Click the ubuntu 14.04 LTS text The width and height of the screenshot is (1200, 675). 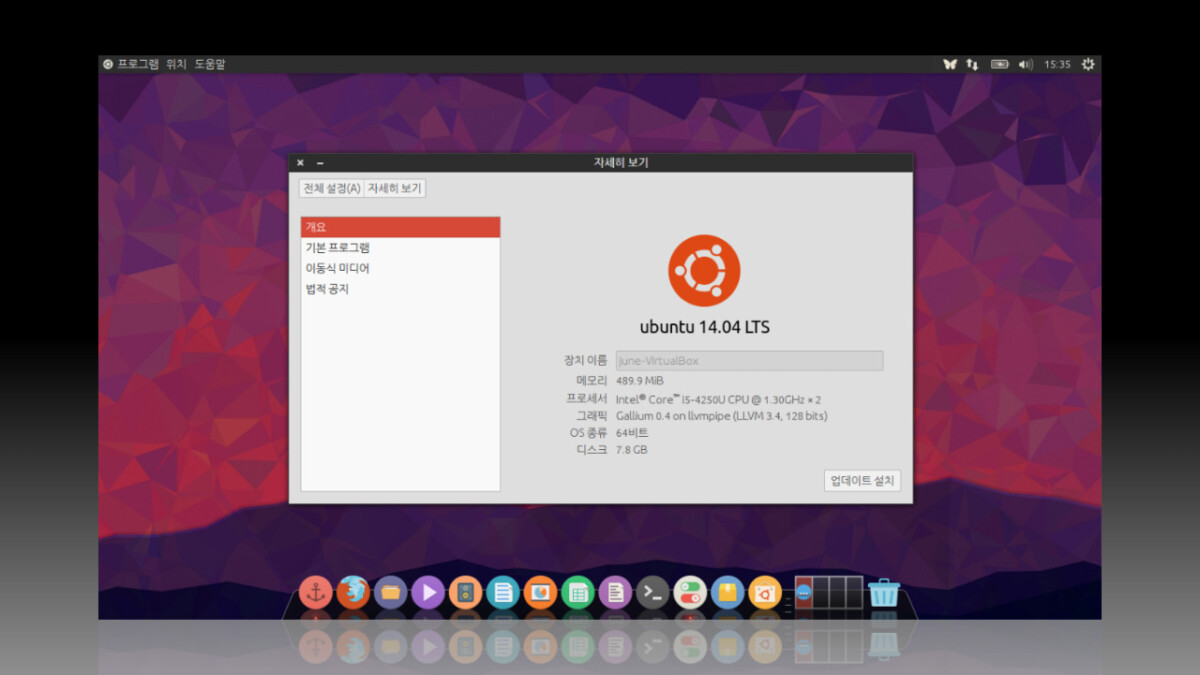tap(705, 327)
